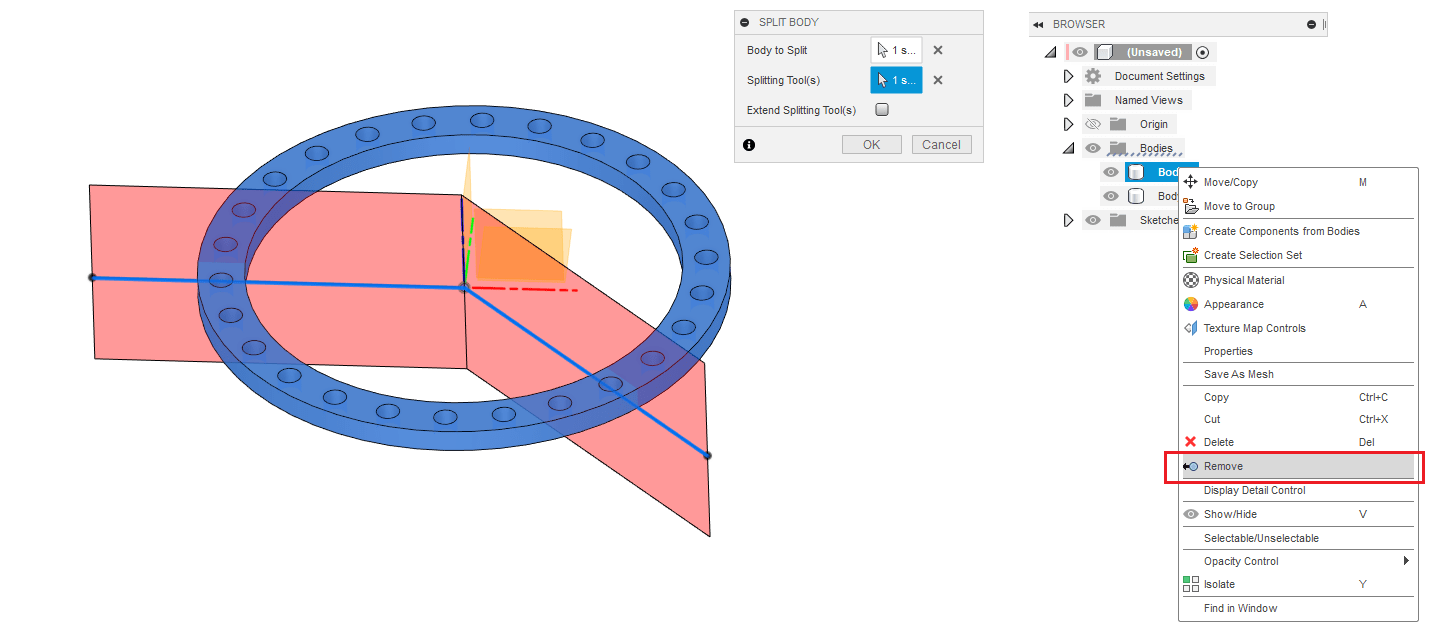Viewport: 1430px width, 633px height.
Task: Confirm Split Body with OK
Action: [872, 145]
